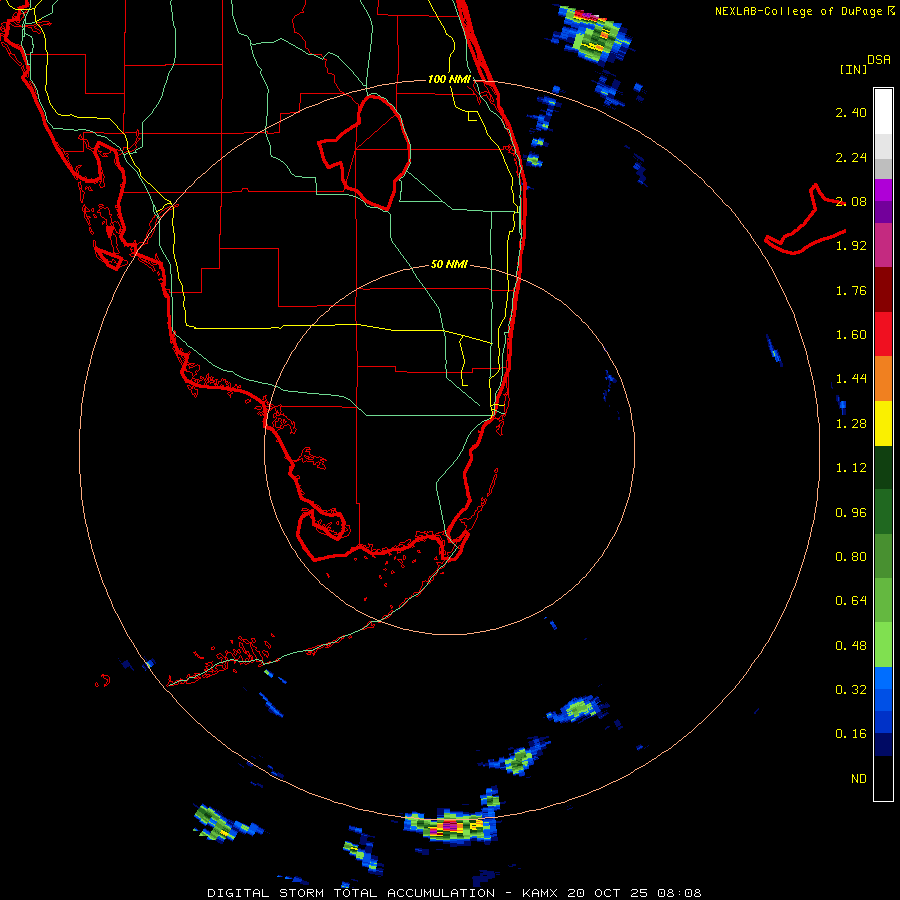900x900 pixels.
Task: Click the 1.92 legend value
Action: 851,246
